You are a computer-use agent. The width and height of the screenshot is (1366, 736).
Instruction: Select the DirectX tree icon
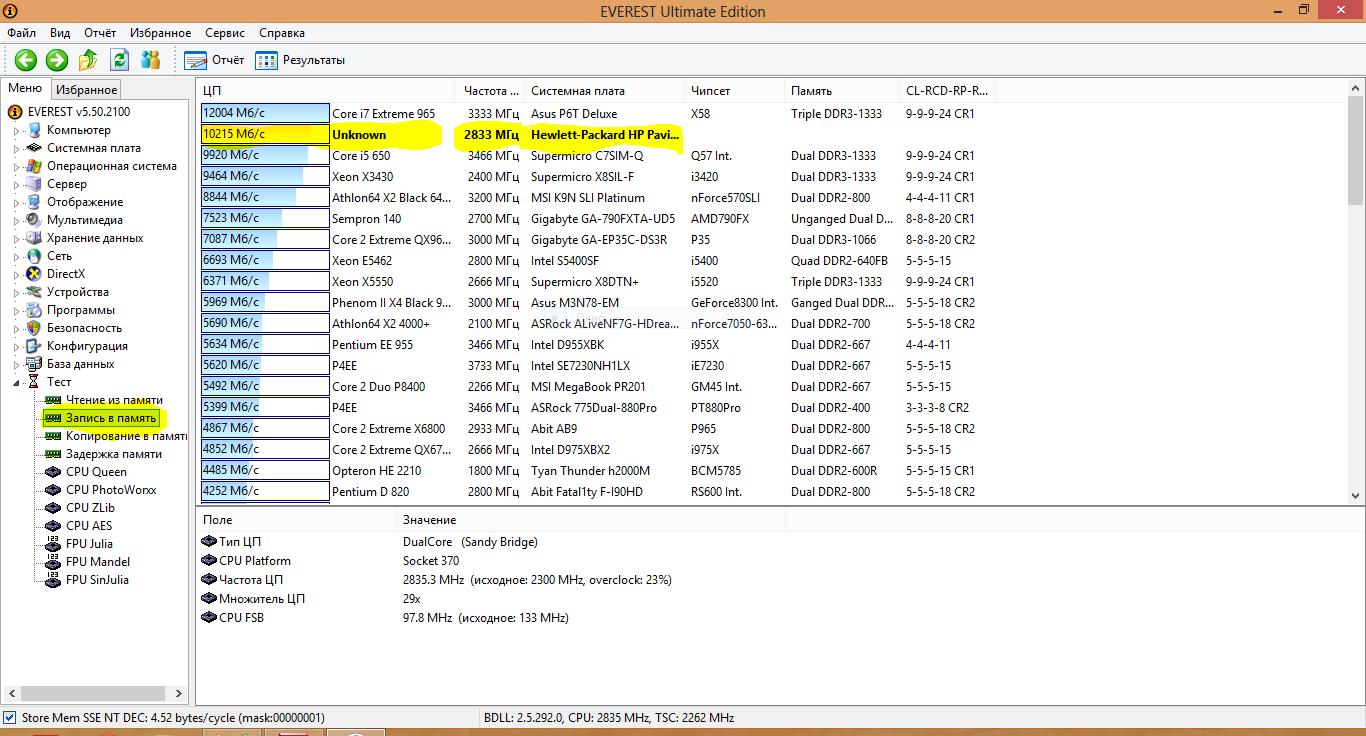[35, 274]
